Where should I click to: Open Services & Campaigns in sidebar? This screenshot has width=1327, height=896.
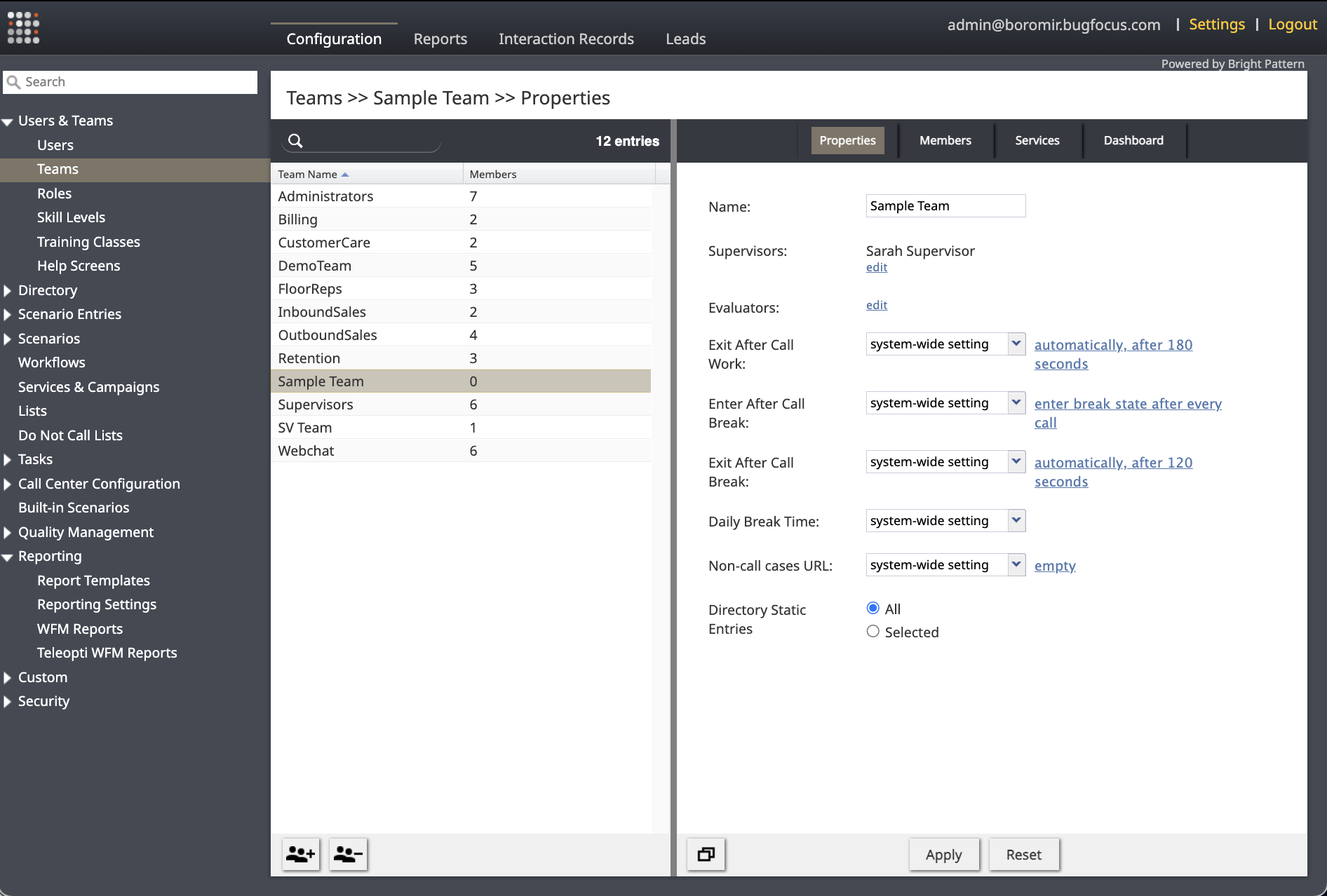[x=89, y=387]
